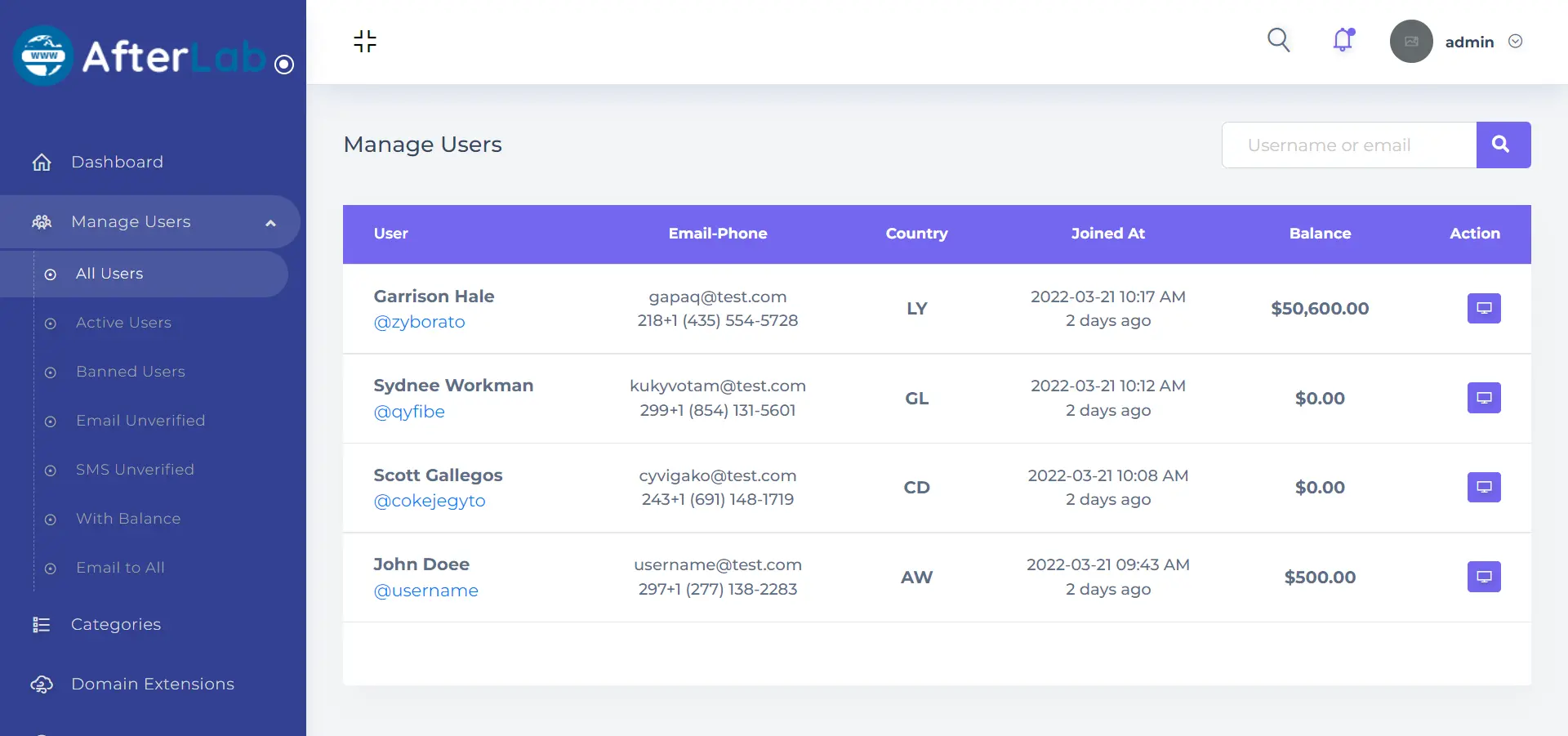1568x736 pixels.
Task: Focus the Username or email search field
Action: (1349, 145)
